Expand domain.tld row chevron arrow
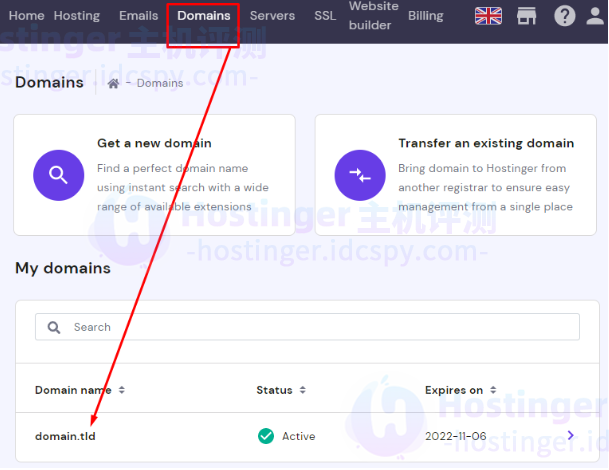The image size is (609, 470). click(x=571, y=436)
